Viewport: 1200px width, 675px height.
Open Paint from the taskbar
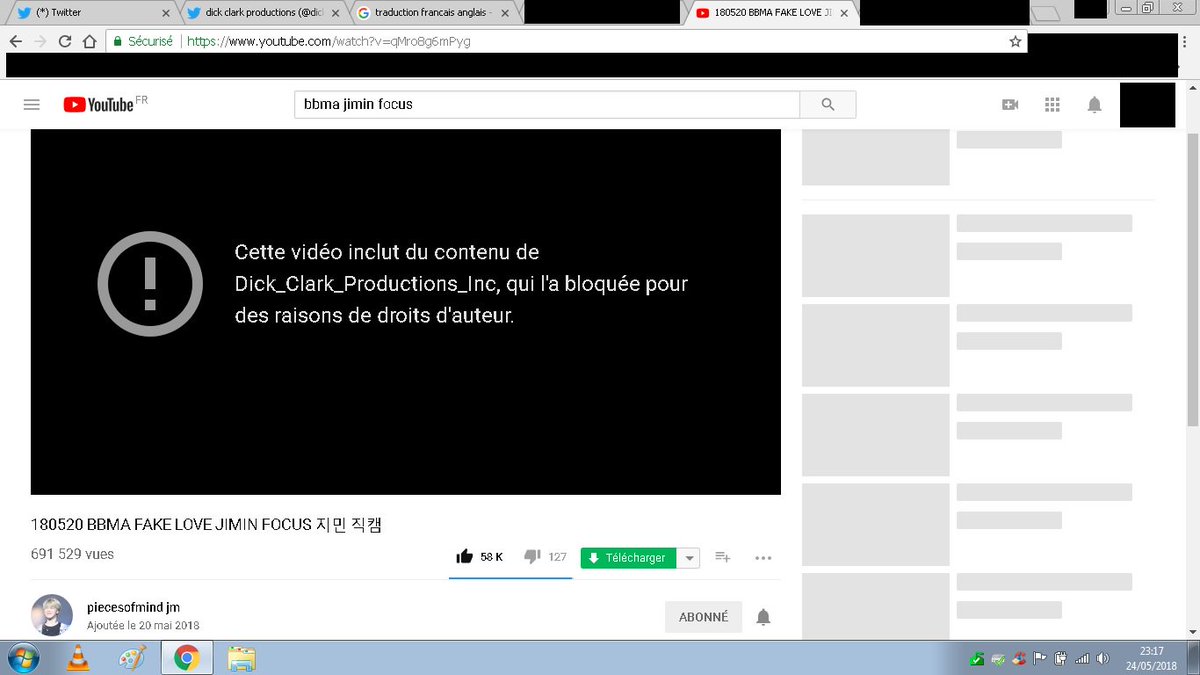coord(132,658)
